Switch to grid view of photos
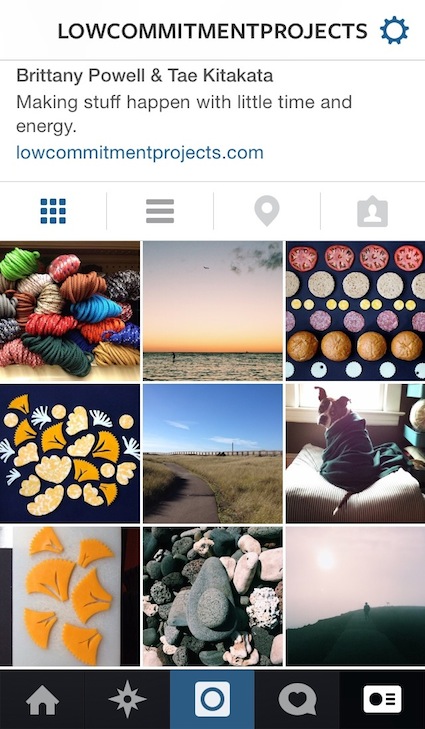The image size is (425, 729). point(53,211)
